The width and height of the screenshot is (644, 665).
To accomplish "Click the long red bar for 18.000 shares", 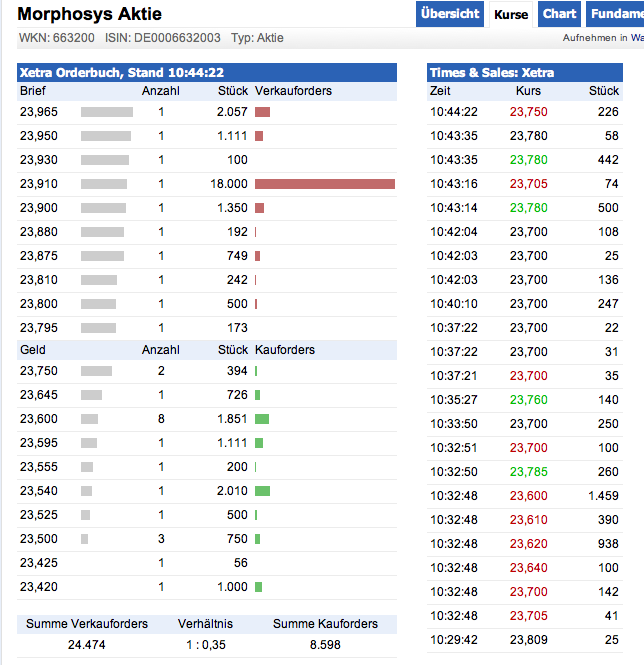I will pyautogui.click(x=325, y=184).
